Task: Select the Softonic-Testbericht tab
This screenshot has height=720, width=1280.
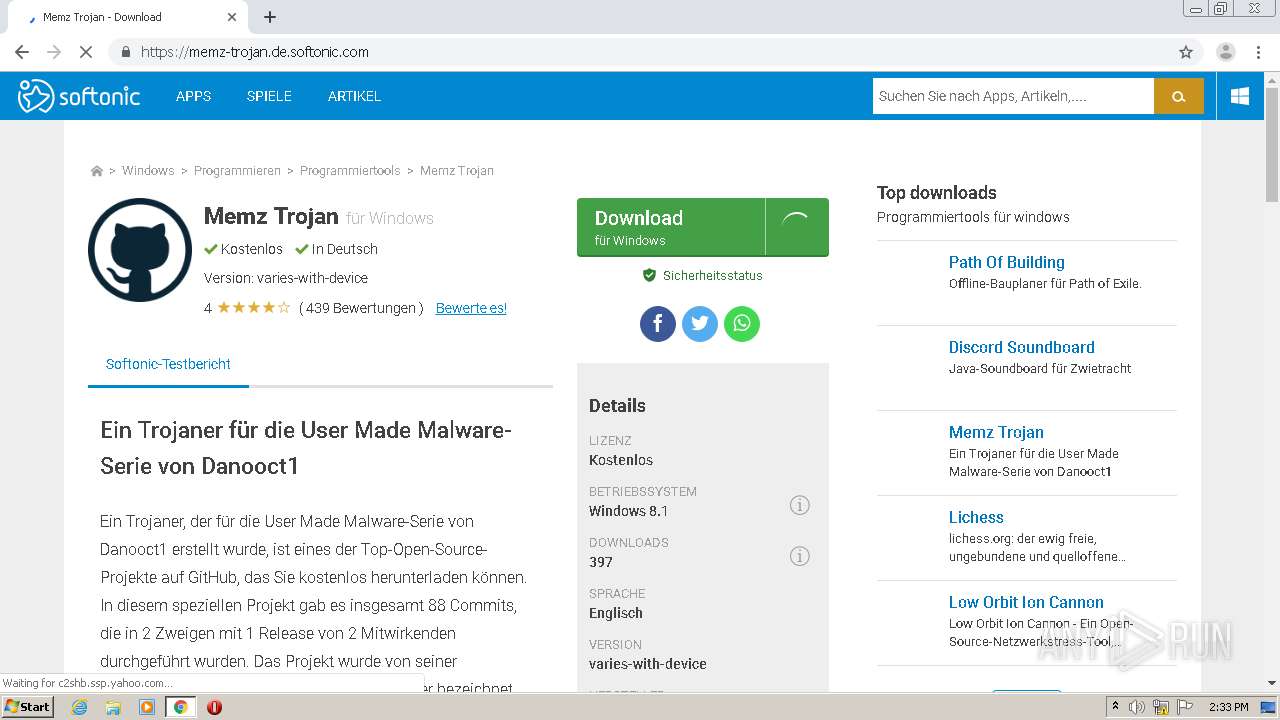Action: (x=168, y=364)
